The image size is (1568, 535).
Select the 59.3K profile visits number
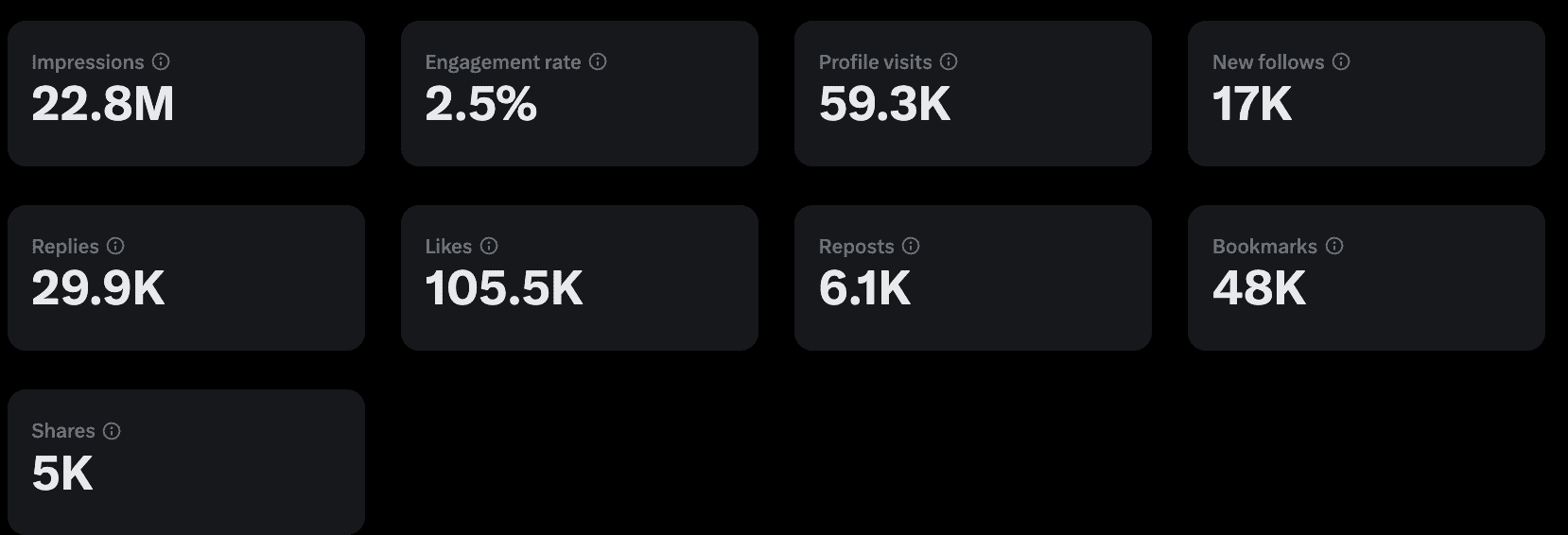tap(884, 104)
